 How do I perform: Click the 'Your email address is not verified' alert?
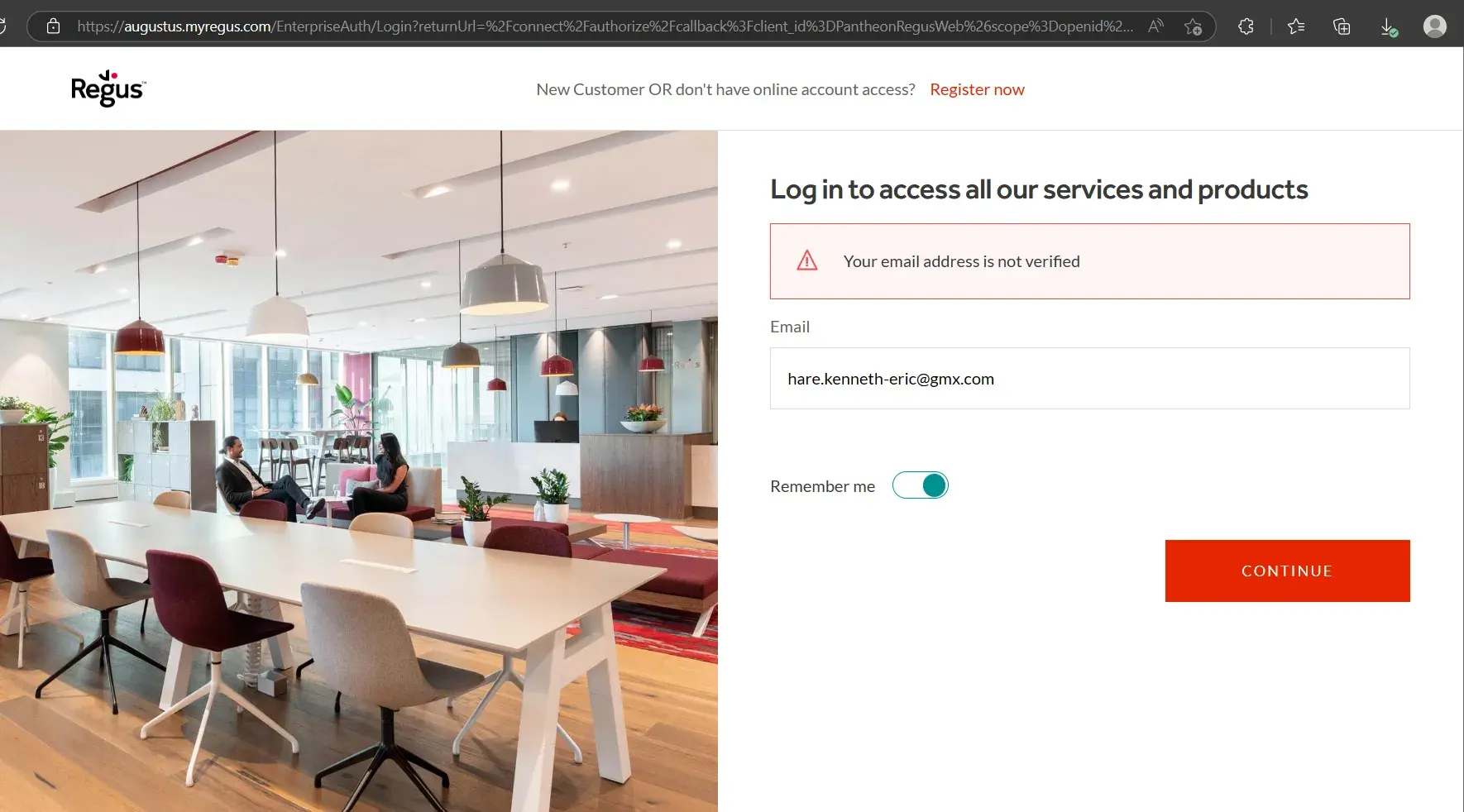click(1089, 261)
